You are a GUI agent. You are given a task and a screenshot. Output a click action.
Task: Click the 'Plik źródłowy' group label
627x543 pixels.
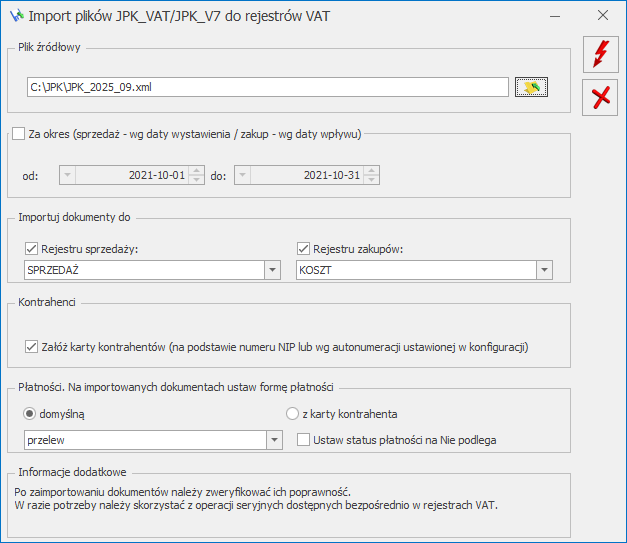pyautogui.click(x=49, y=47)
